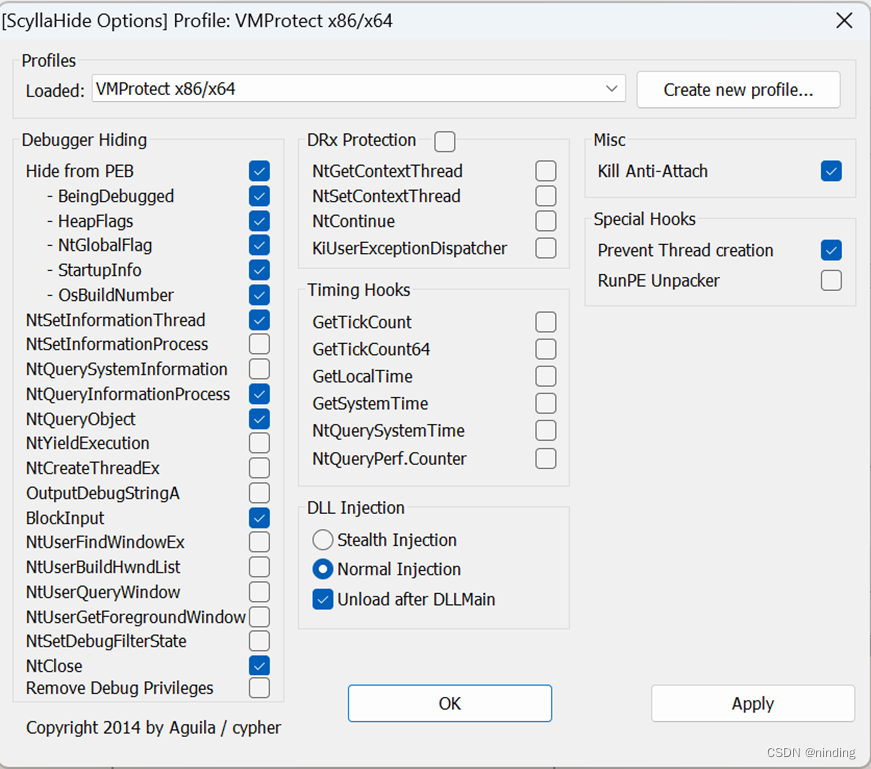The width and height of the screenshot is (871, 769).
Task: Enable GetLocalTime checkbox
Action: 546,377
